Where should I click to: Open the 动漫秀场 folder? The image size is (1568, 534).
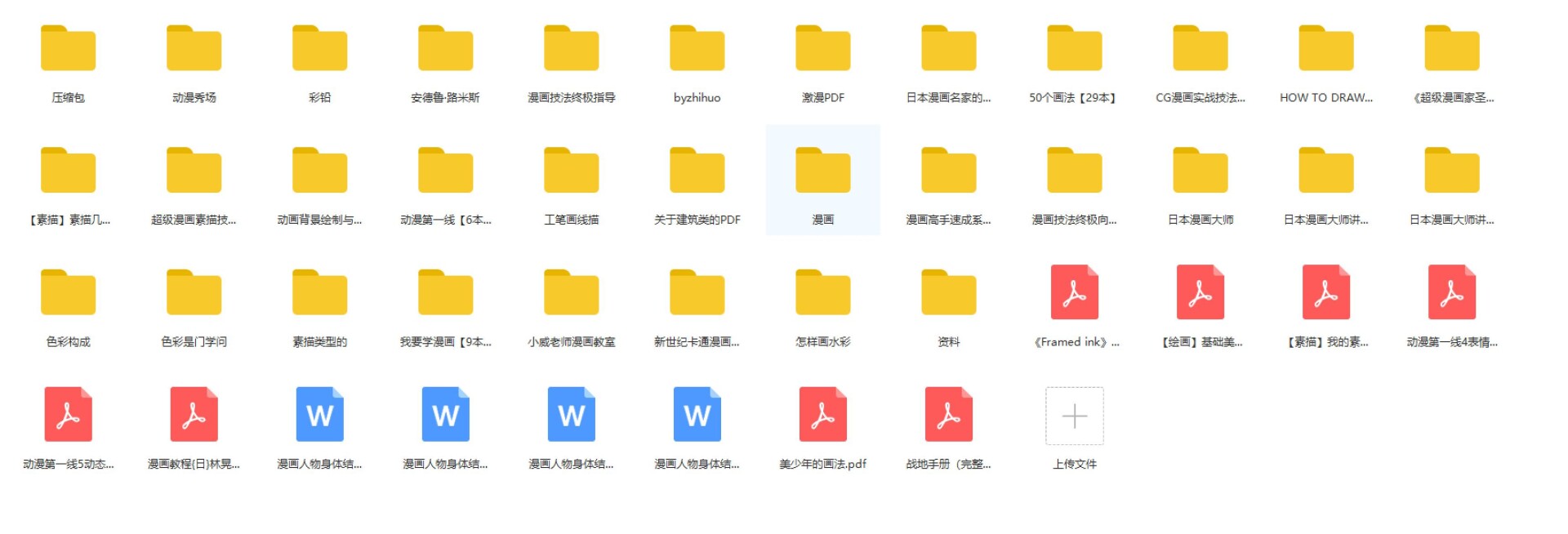pos(194,49)
